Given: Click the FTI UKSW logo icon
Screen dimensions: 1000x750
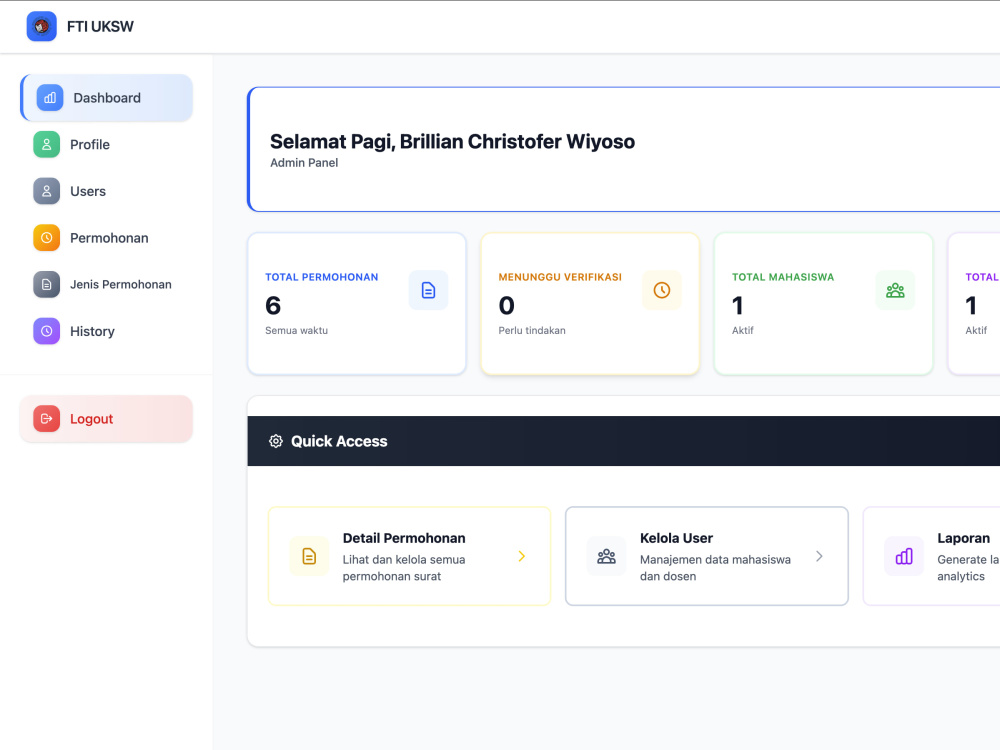Looking at the screenshot, I should click(x=41, y=26).
